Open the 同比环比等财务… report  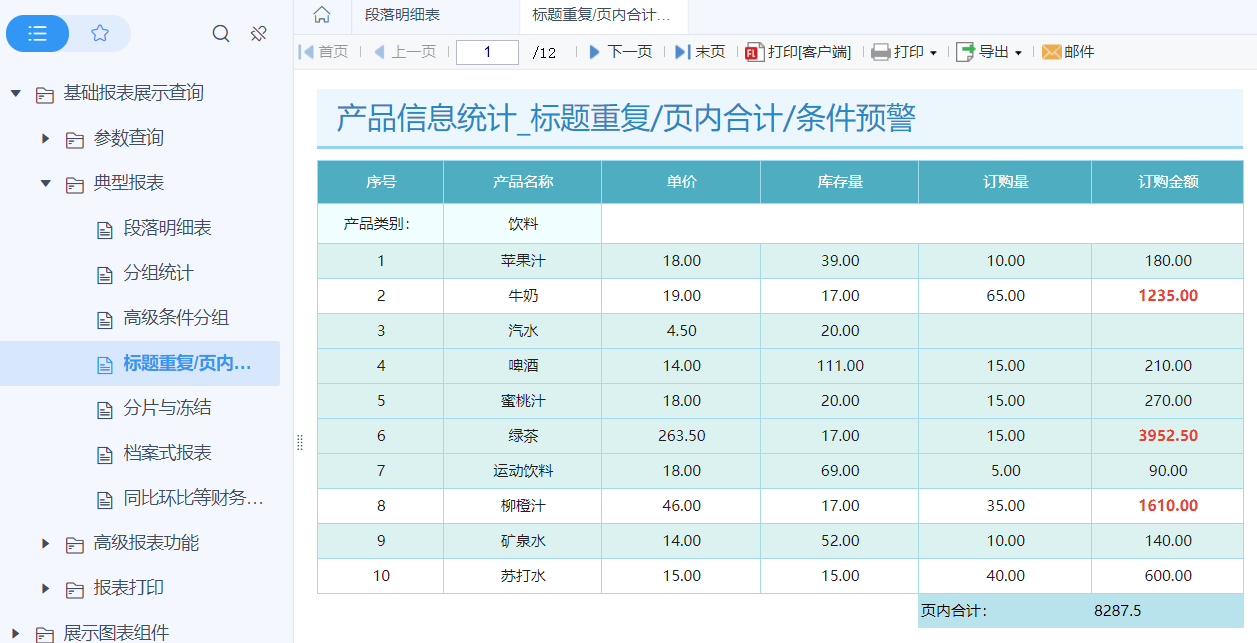pos(193,498)
